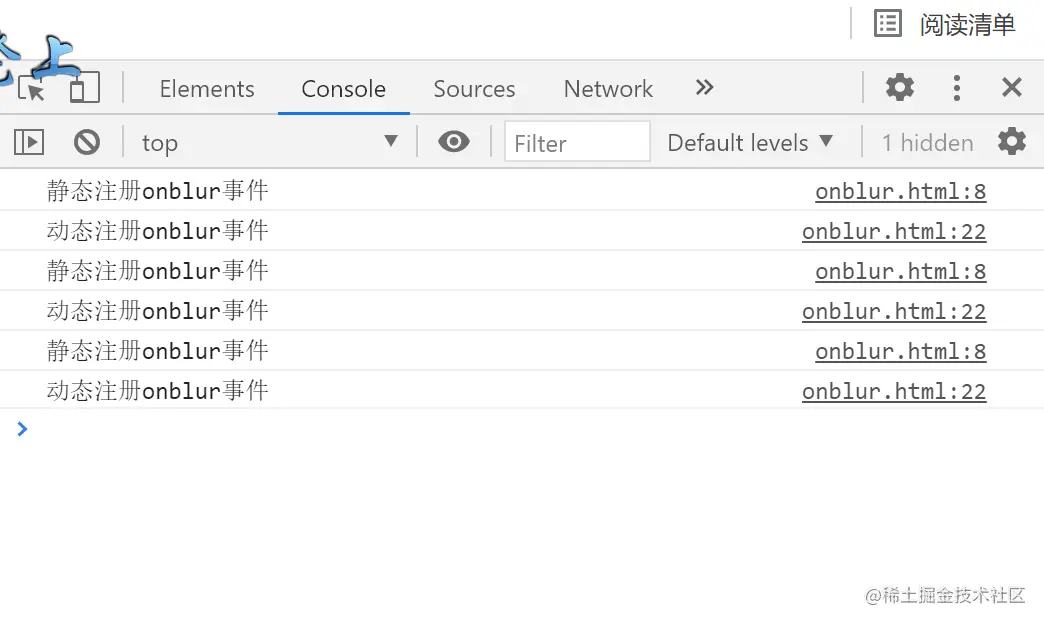
Task: Open the Default levels dropdown
Action: [750, 143]
